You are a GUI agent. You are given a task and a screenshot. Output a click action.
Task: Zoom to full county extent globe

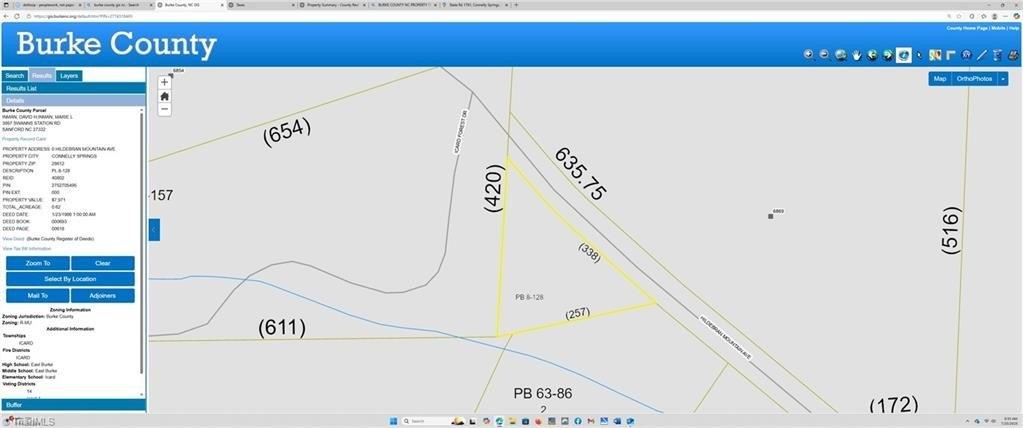tap(840, 55)
